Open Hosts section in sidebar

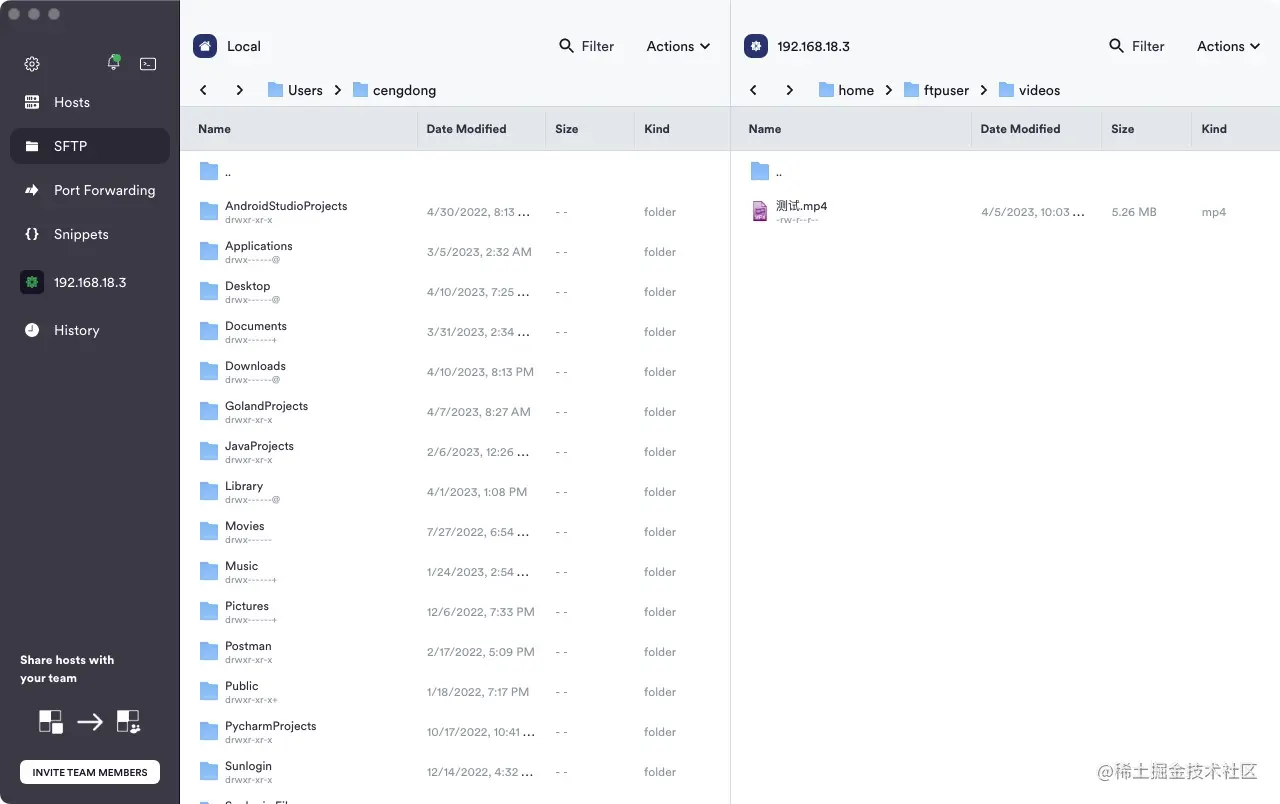coord(90,102)
